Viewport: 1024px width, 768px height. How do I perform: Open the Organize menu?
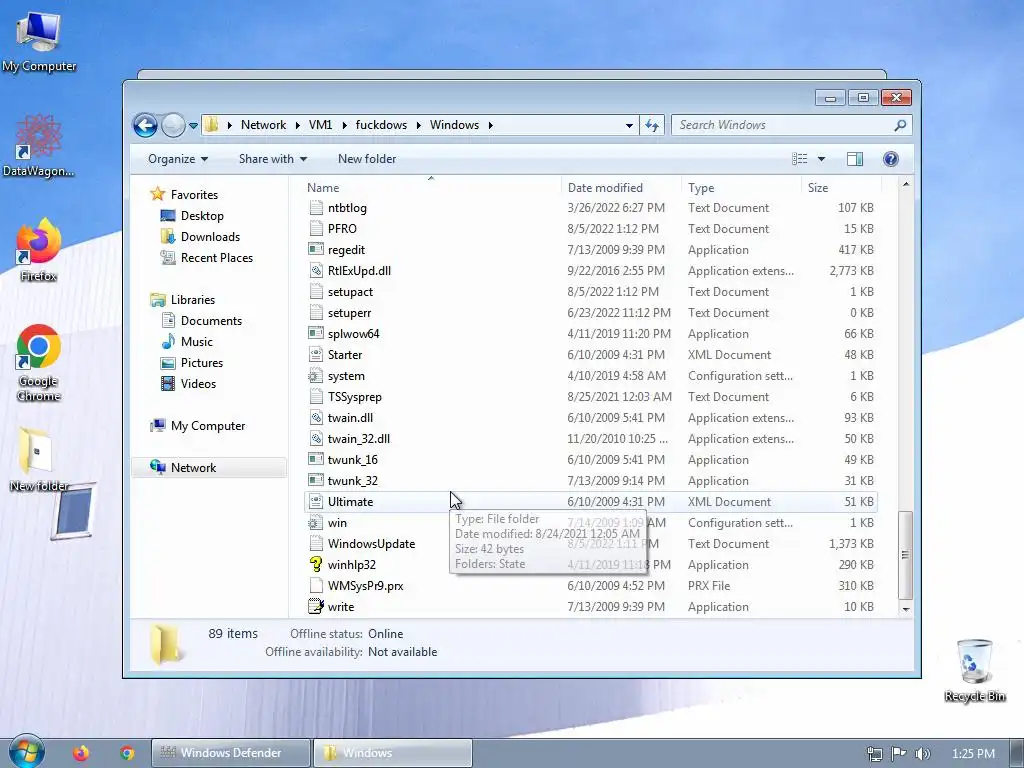(178, 159)
